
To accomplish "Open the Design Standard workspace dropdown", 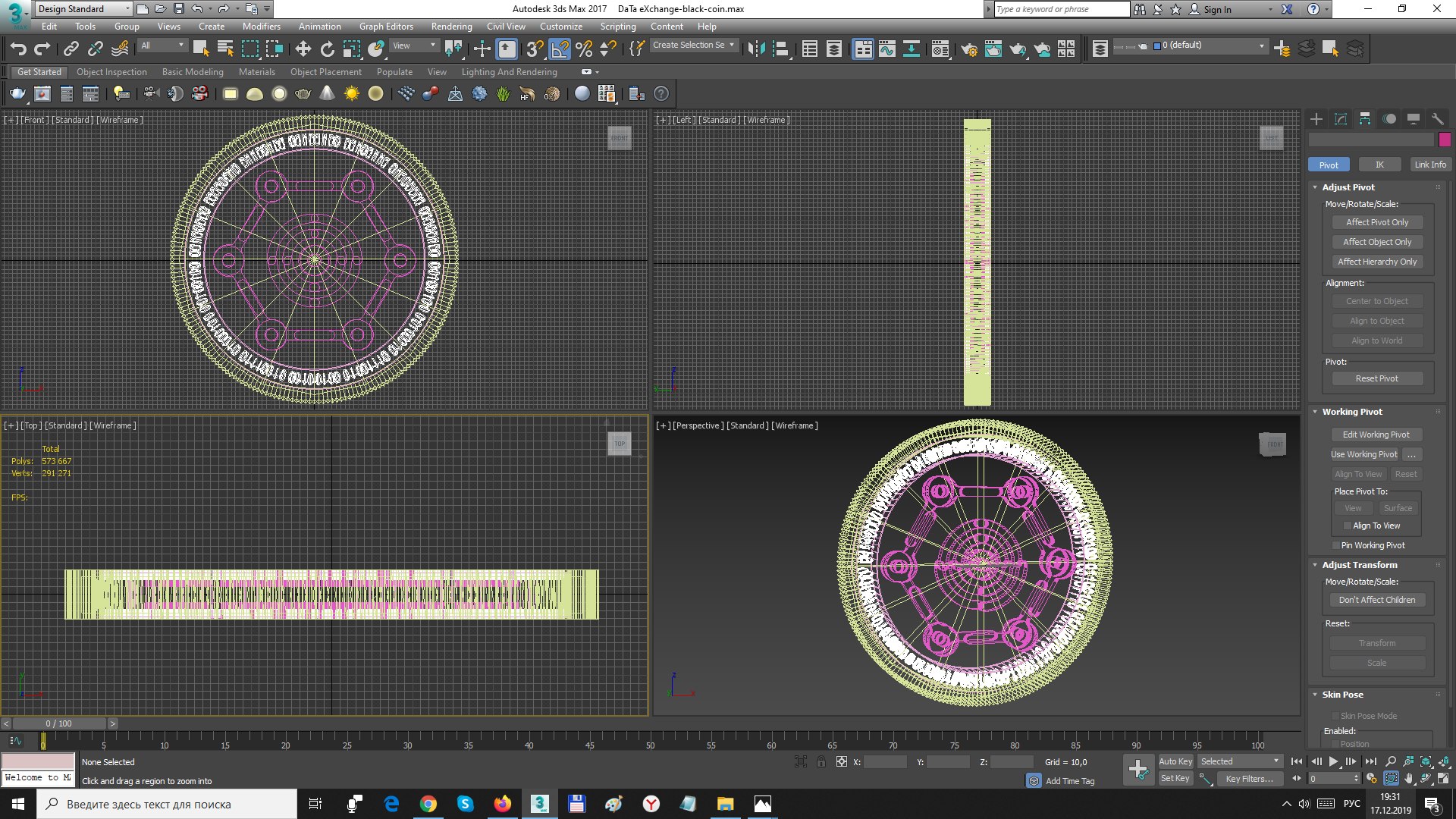I will click(x=83, y=9).
